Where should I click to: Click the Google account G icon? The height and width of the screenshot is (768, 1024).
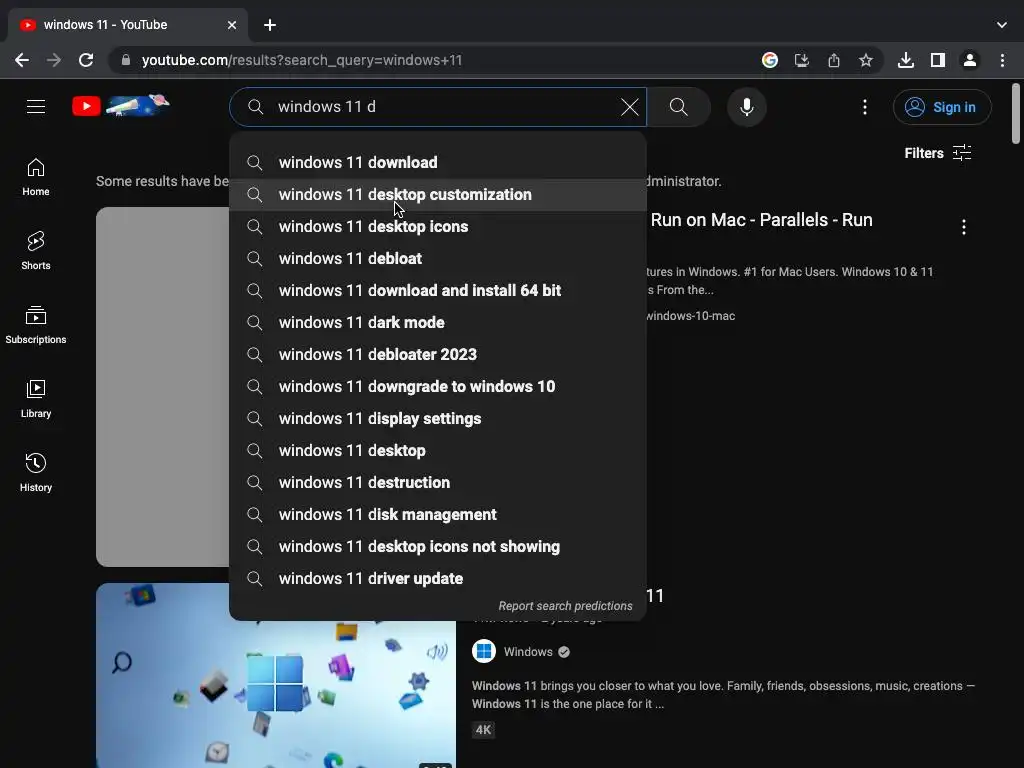pos(770,60)
